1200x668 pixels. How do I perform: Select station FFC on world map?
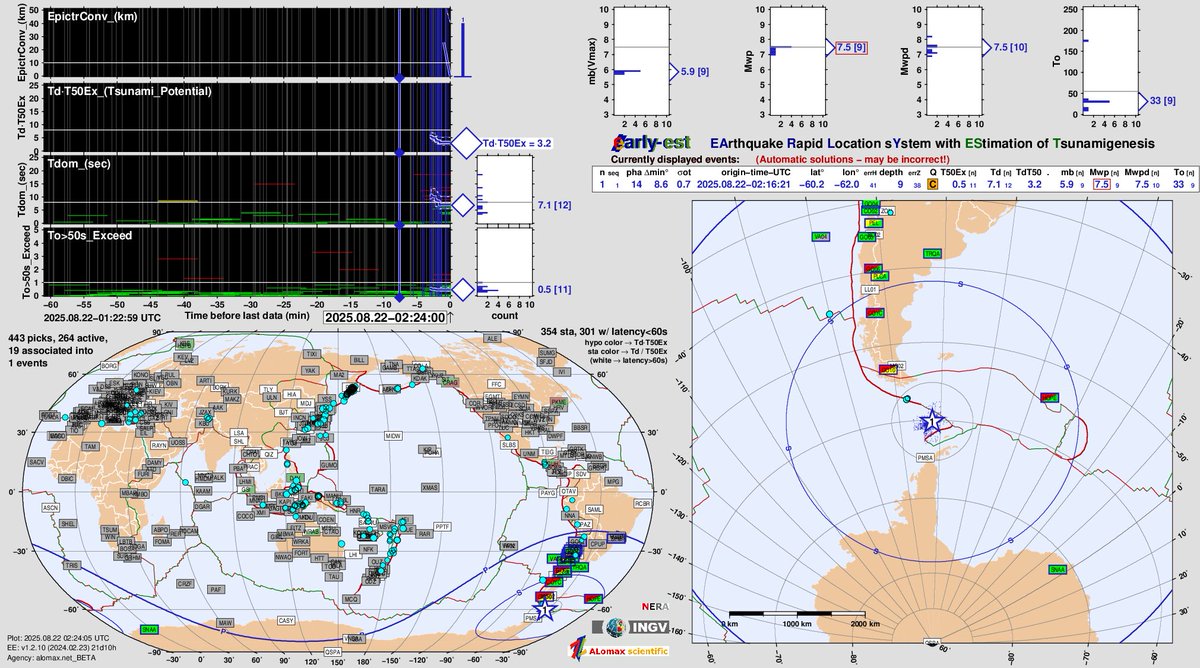[495, 383]
